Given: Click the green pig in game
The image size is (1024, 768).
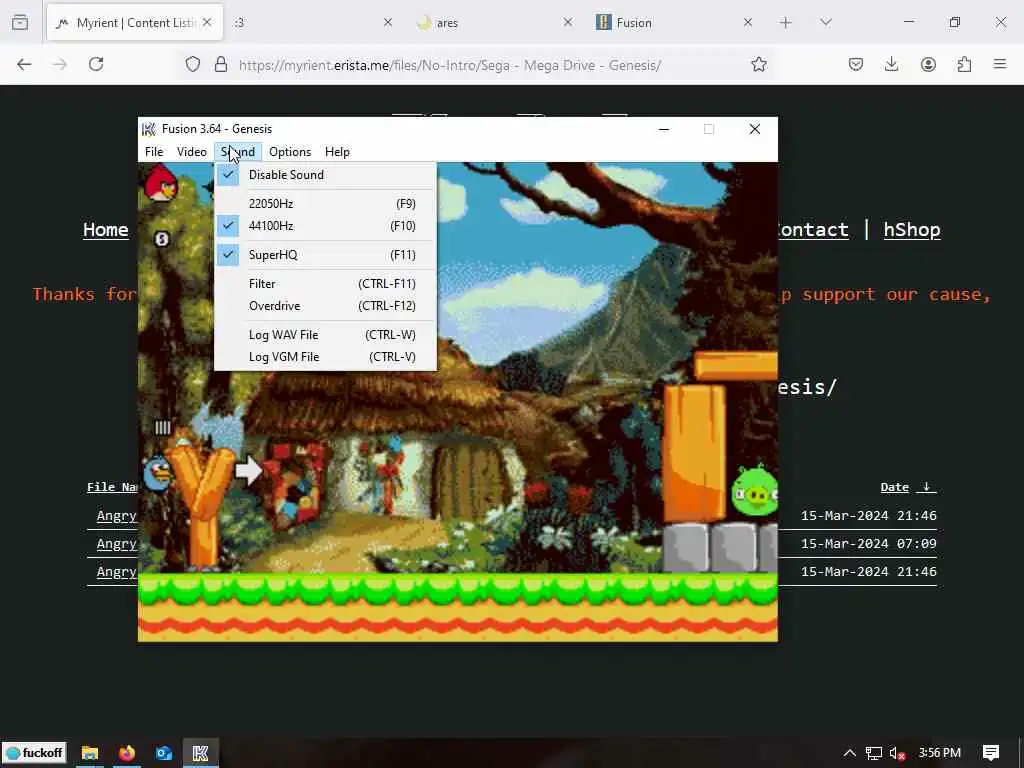Looking at the screenshot, I should [x=756, y=491].
